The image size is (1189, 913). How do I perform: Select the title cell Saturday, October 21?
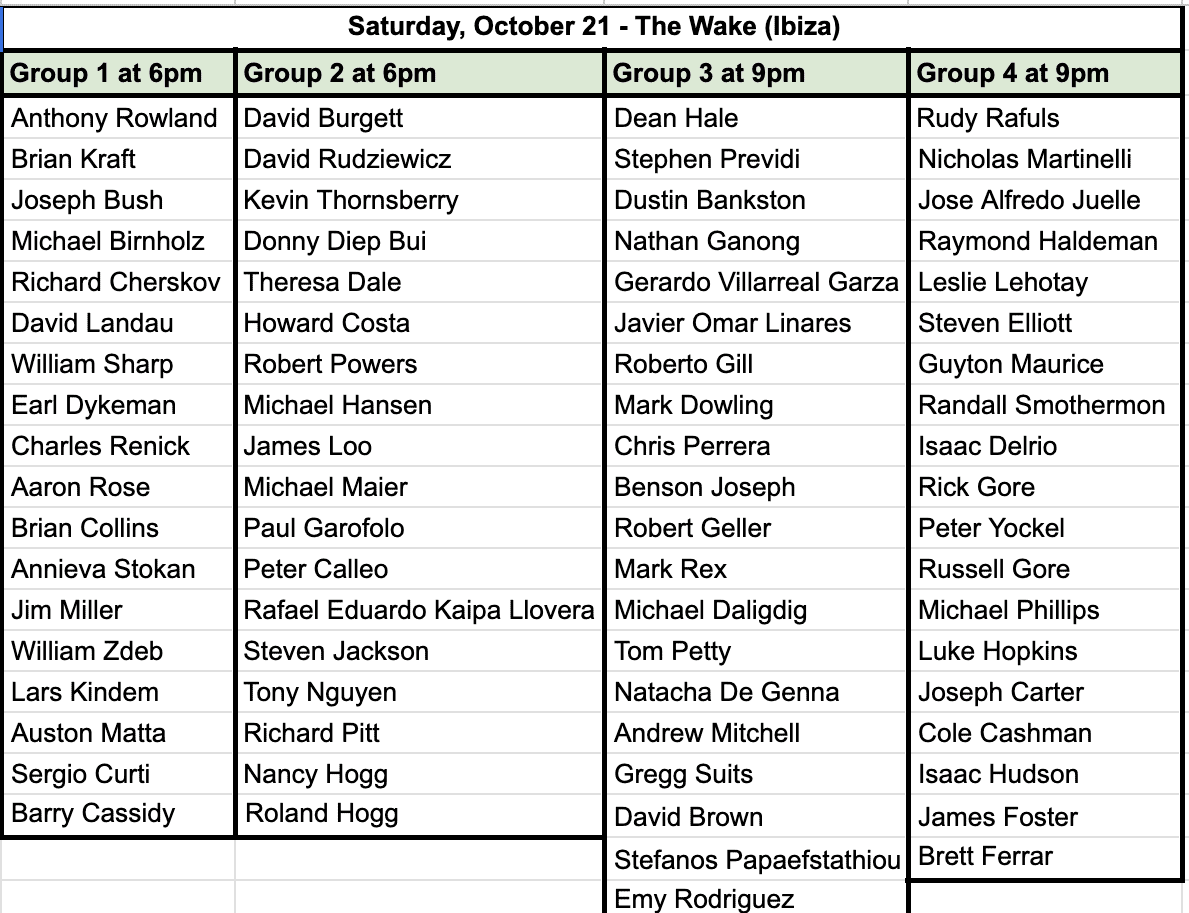coord(593,27)
